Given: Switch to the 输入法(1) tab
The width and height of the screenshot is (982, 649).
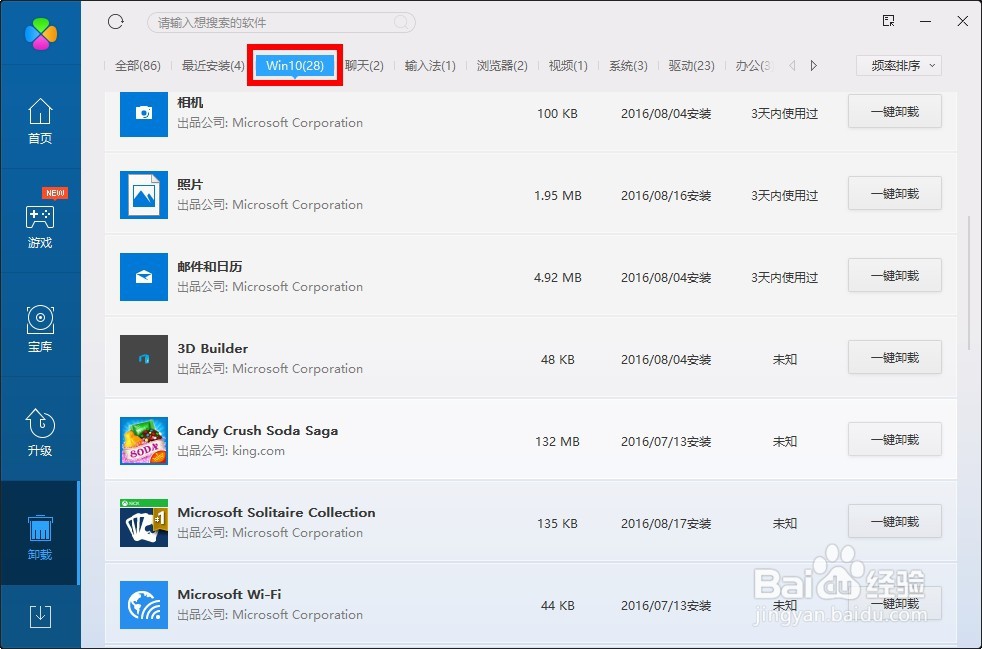Looking at the screenshot, I should 430,66.
